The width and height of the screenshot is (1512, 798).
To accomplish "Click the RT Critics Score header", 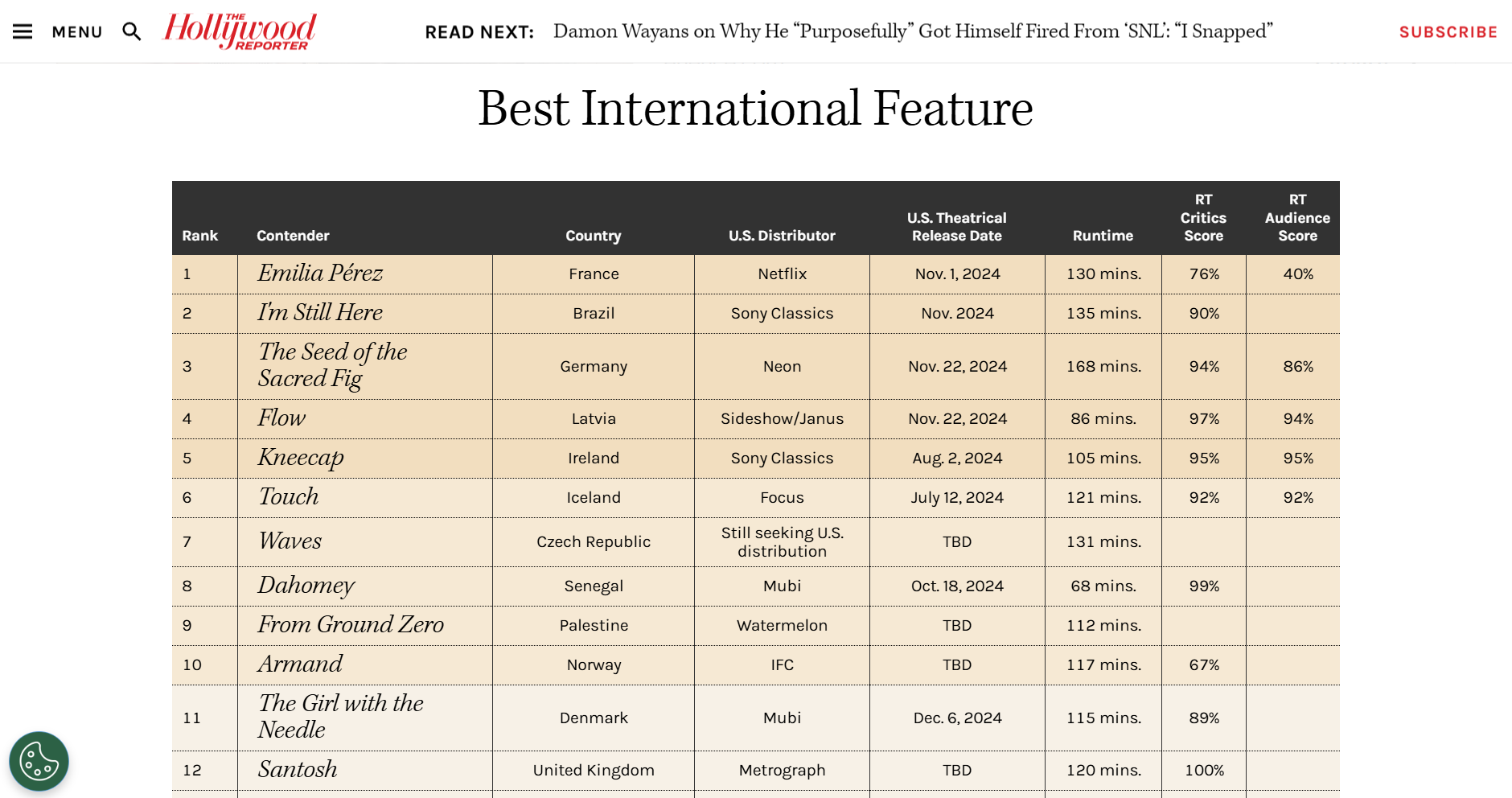I will click(x=1203, y=217).
